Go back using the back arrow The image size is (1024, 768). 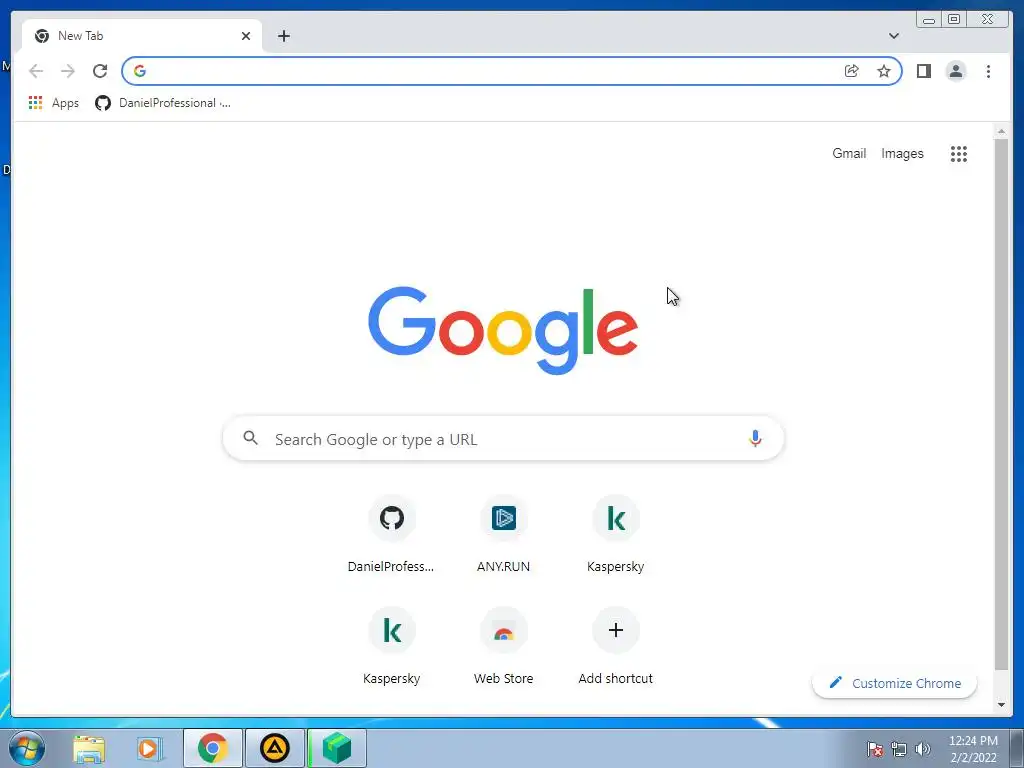pyautogui.click(x=36, y=71)
